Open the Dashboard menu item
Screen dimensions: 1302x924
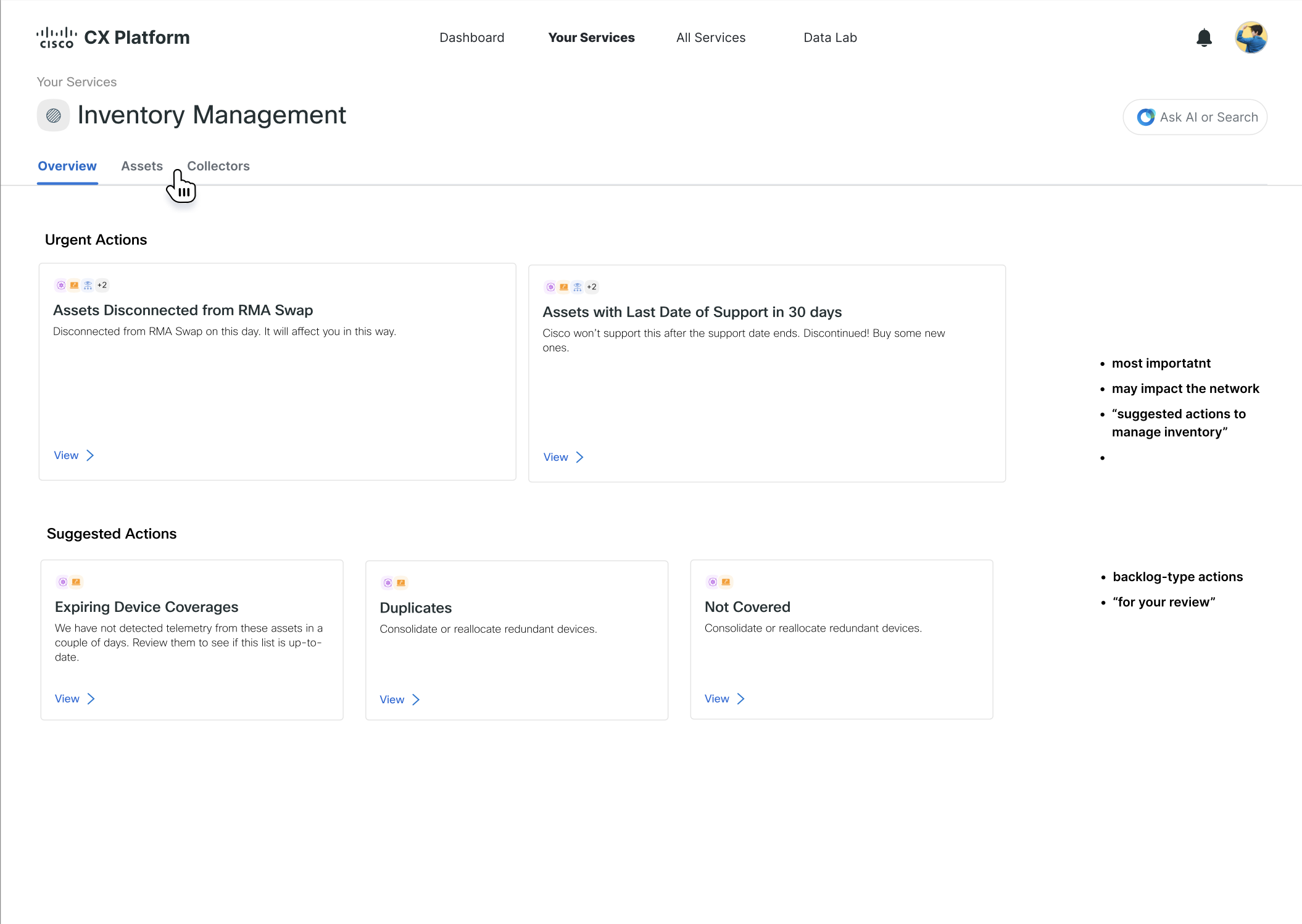[471, 38]
